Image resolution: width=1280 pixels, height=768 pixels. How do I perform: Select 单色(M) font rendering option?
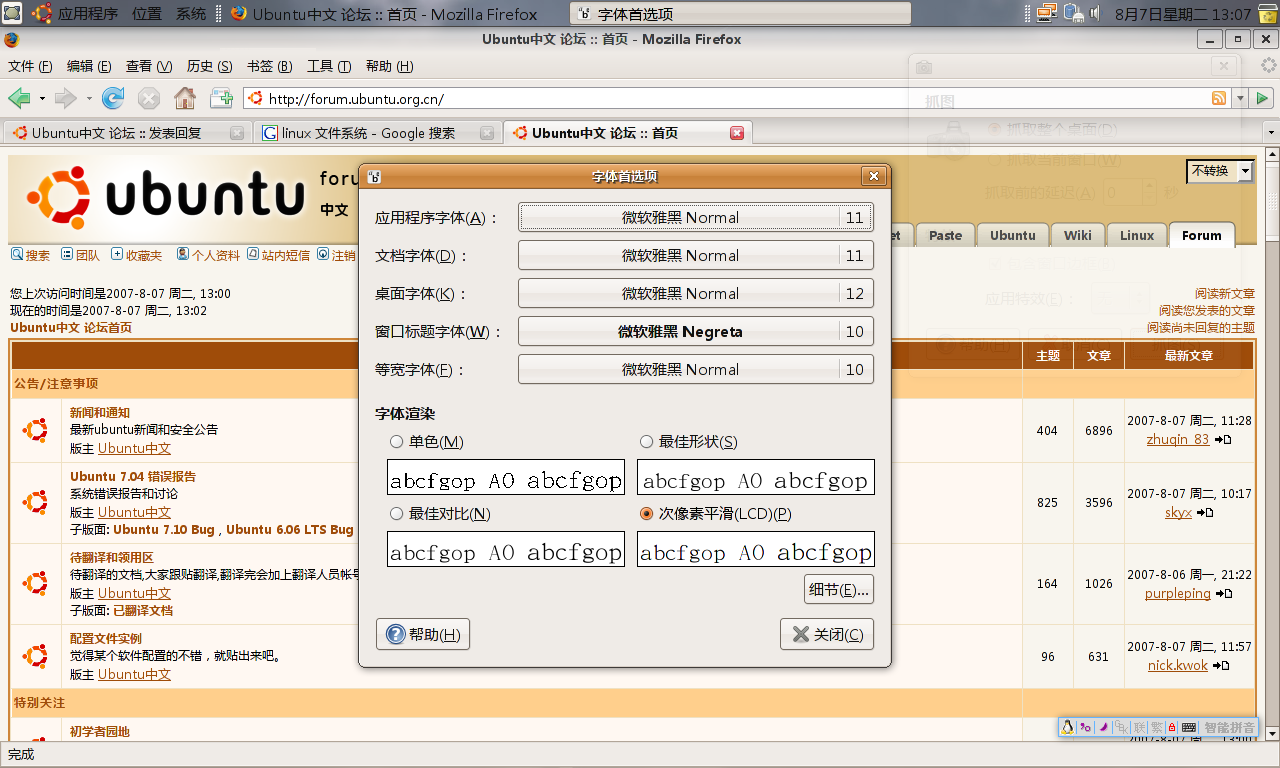click(427, 442)
